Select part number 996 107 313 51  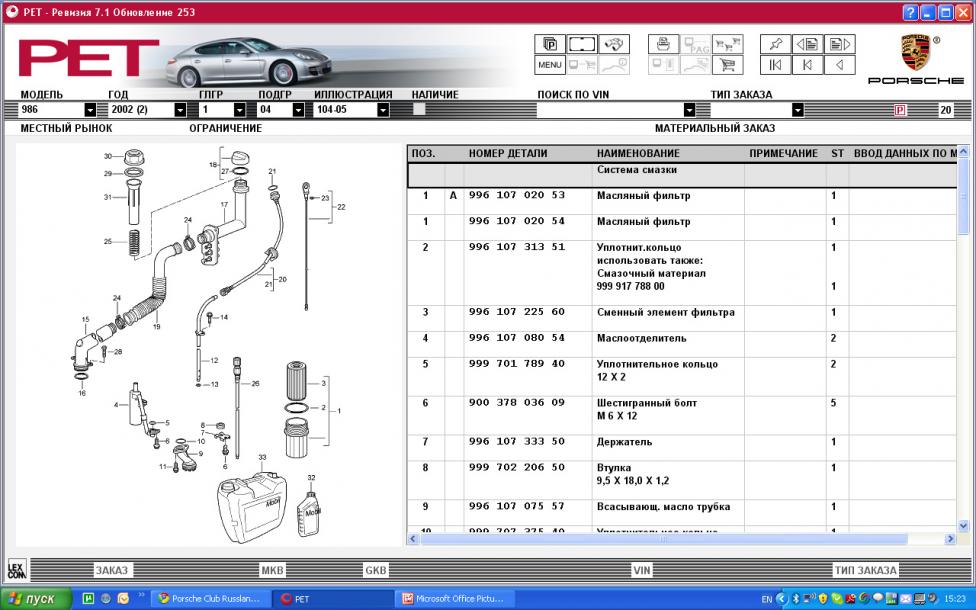517,247
